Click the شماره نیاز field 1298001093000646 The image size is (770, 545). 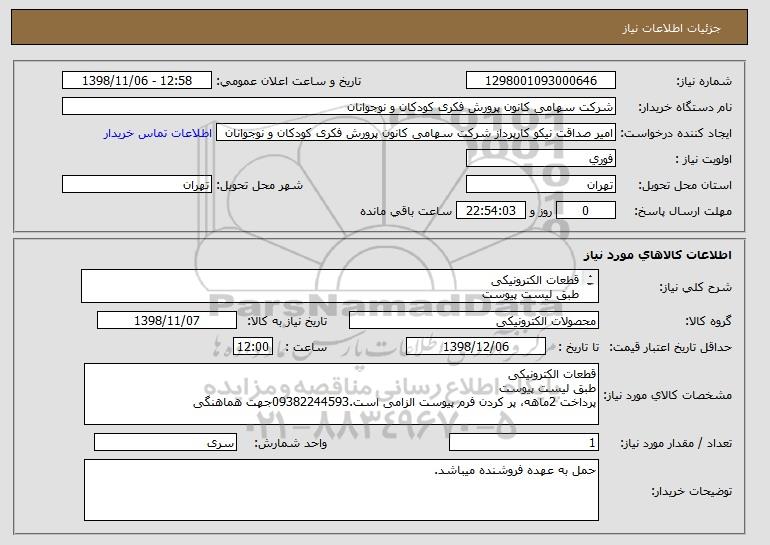(541, 81)
